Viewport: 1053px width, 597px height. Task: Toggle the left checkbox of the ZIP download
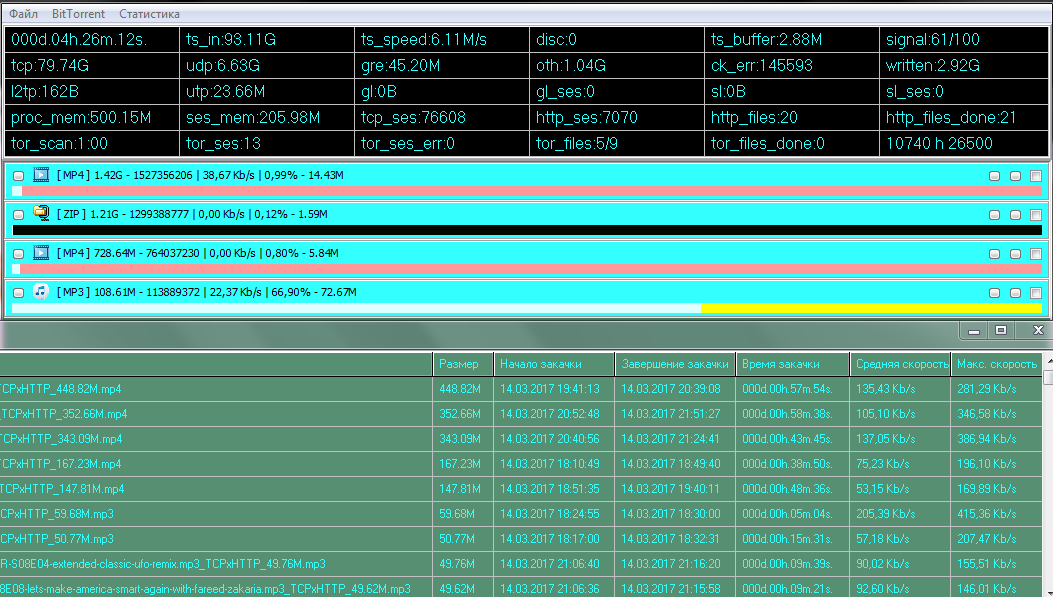click(18, 214)
